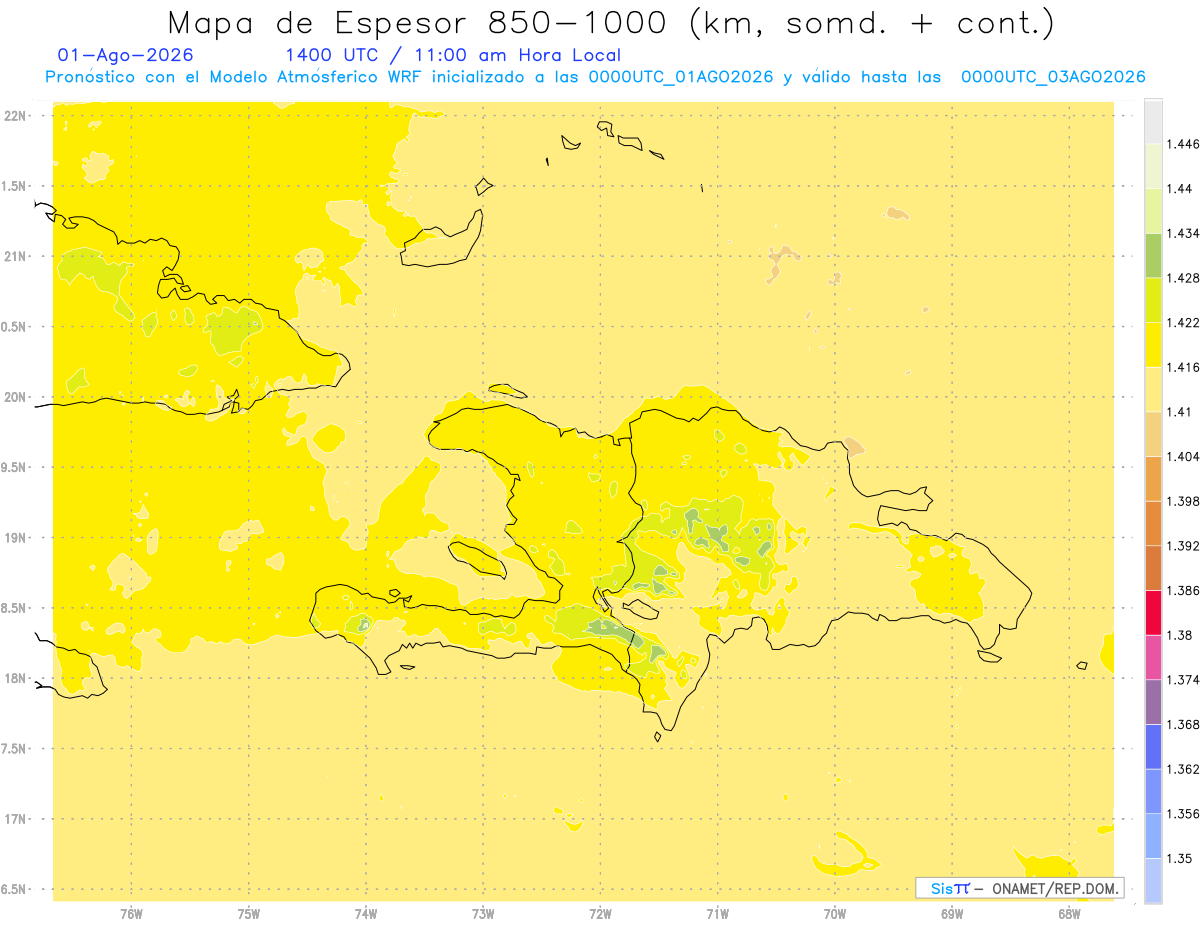
Task: Click the longitude label '75W'
Action: [249, 914]
